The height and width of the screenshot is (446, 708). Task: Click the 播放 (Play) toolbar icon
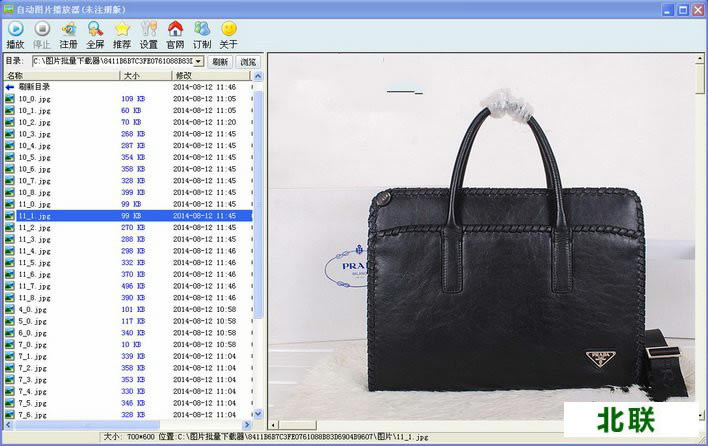click(15, 29)
